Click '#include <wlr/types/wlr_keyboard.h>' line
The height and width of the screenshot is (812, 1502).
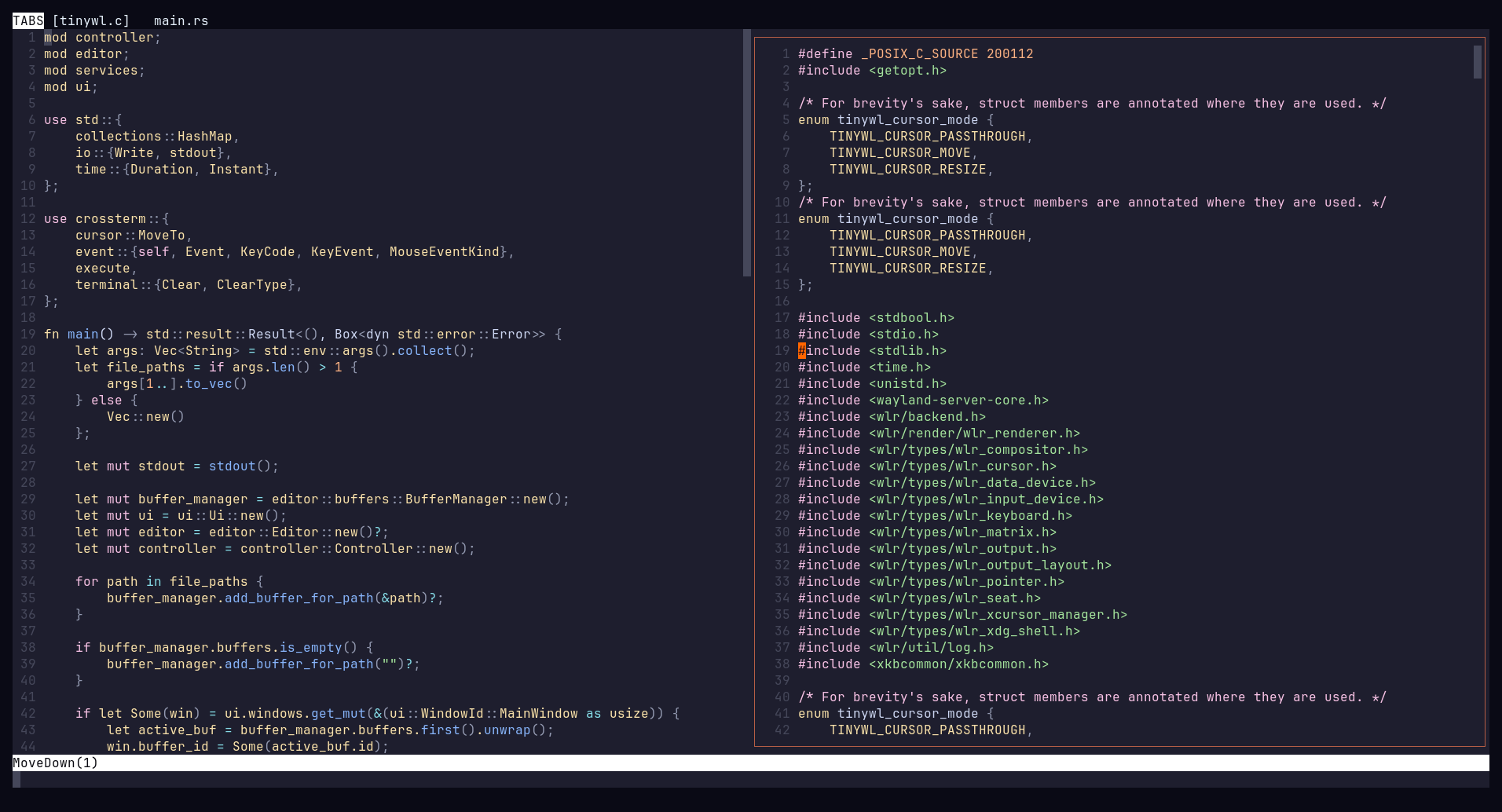(x=936, y=515)
